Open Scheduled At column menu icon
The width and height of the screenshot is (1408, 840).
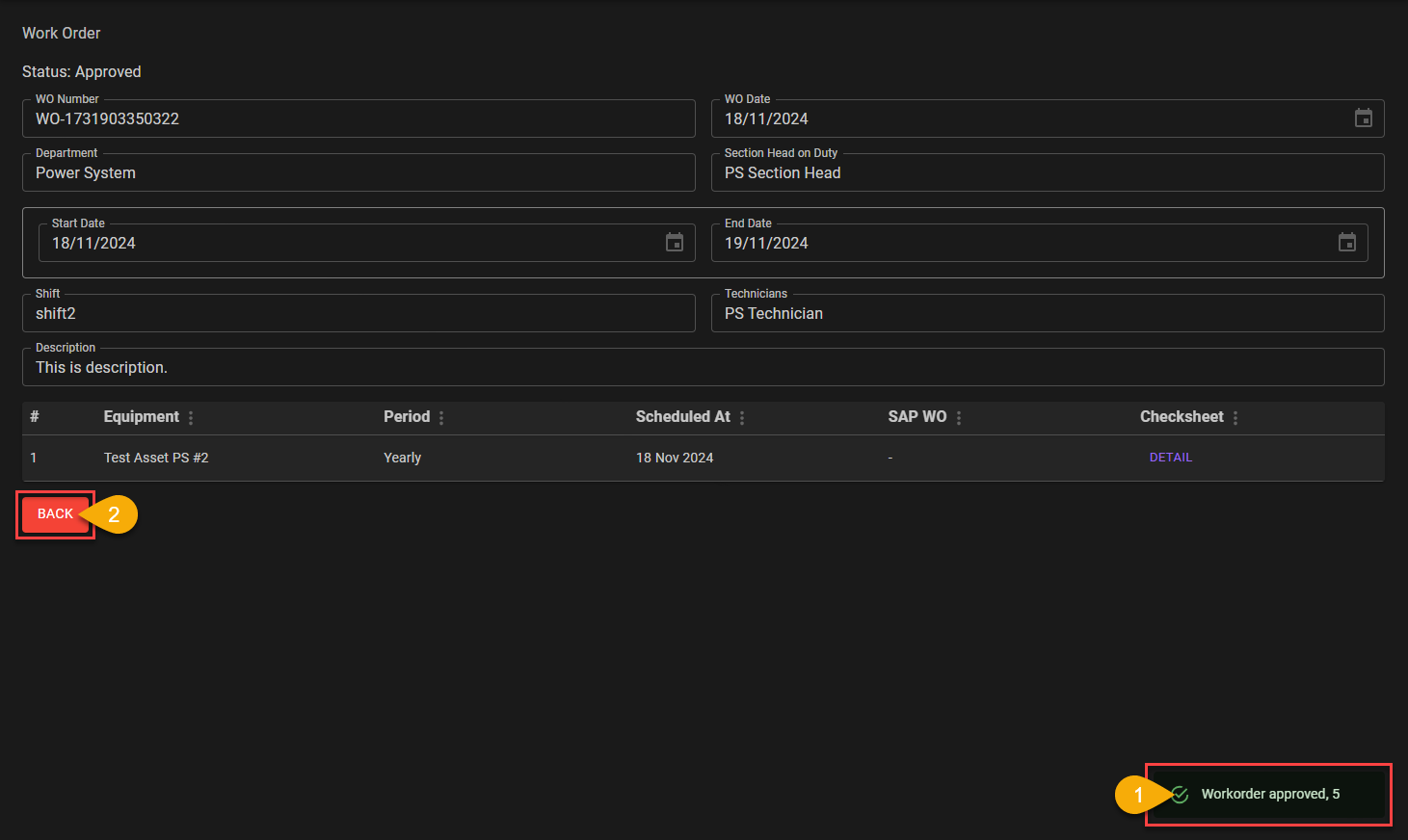pos(742,417)
